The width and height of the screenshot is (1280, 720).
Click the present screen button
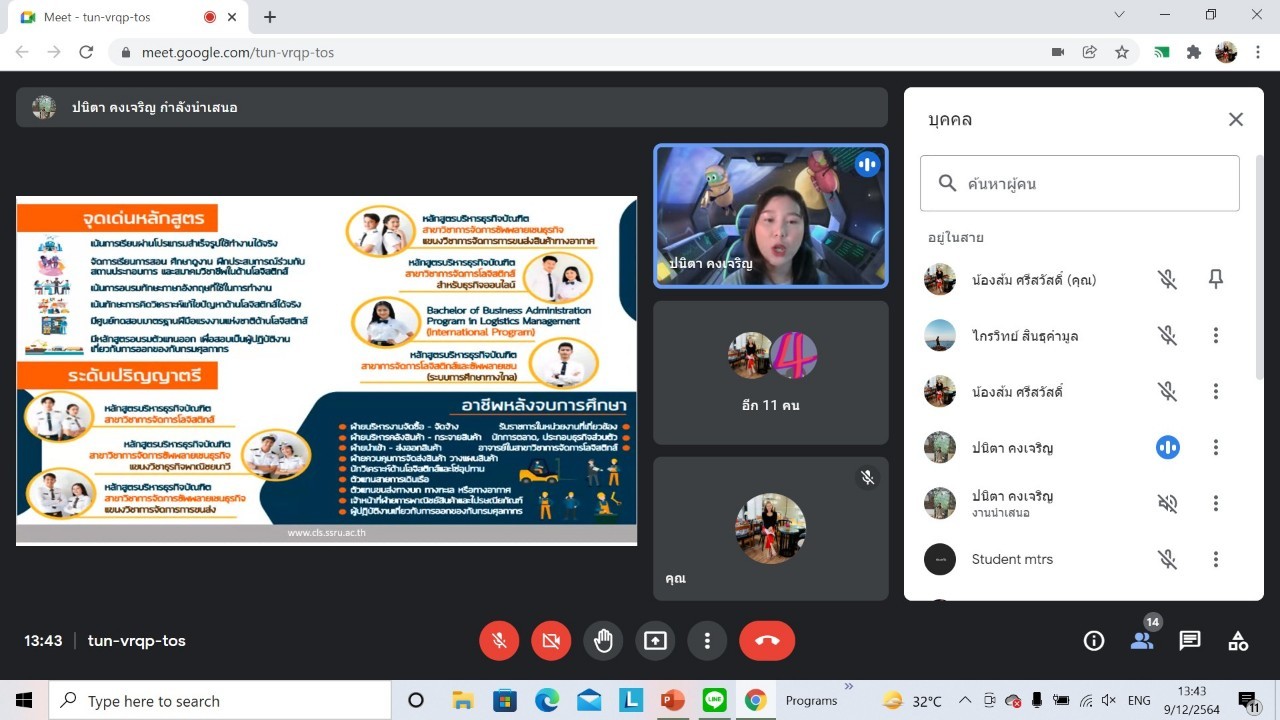tap(655, 641)
